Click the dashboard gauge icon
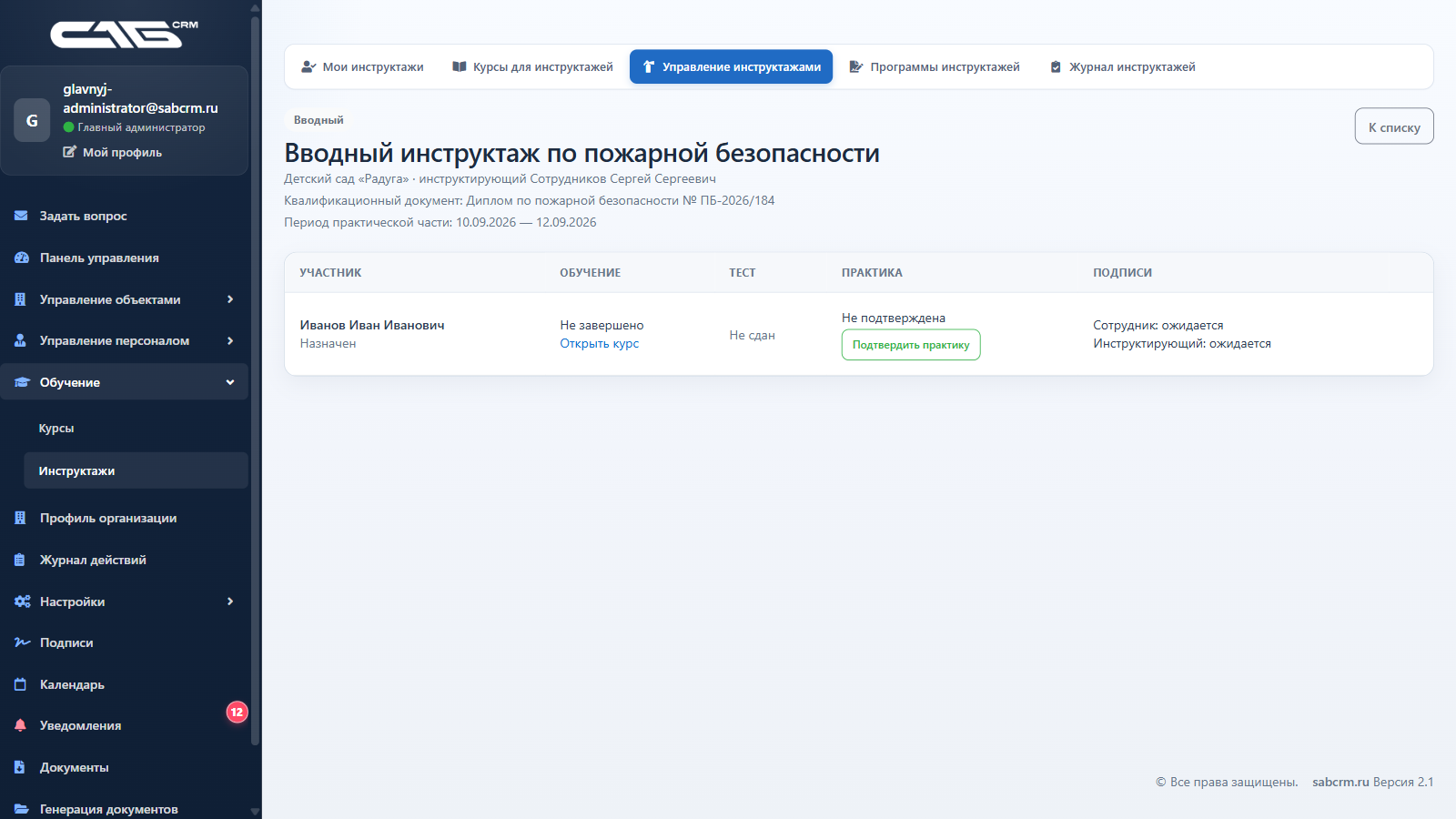 pos(21,258)
